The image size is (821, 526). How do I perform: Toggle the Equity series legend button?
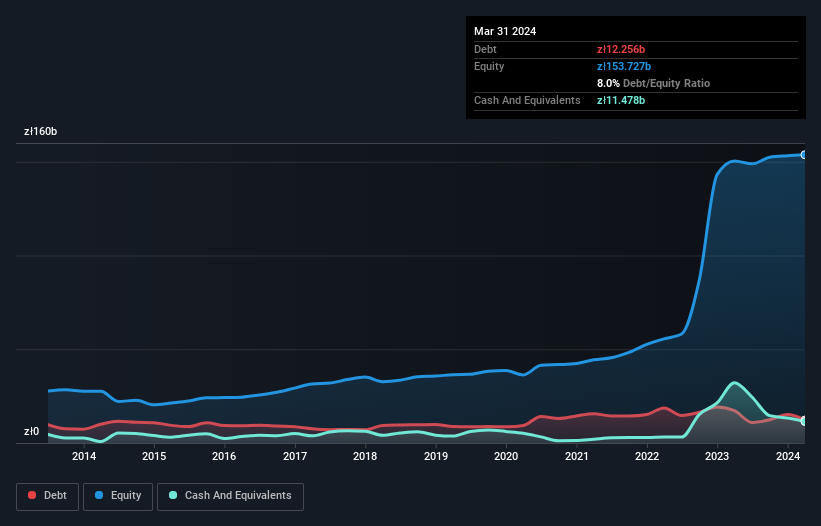click(x=118, y=496)
